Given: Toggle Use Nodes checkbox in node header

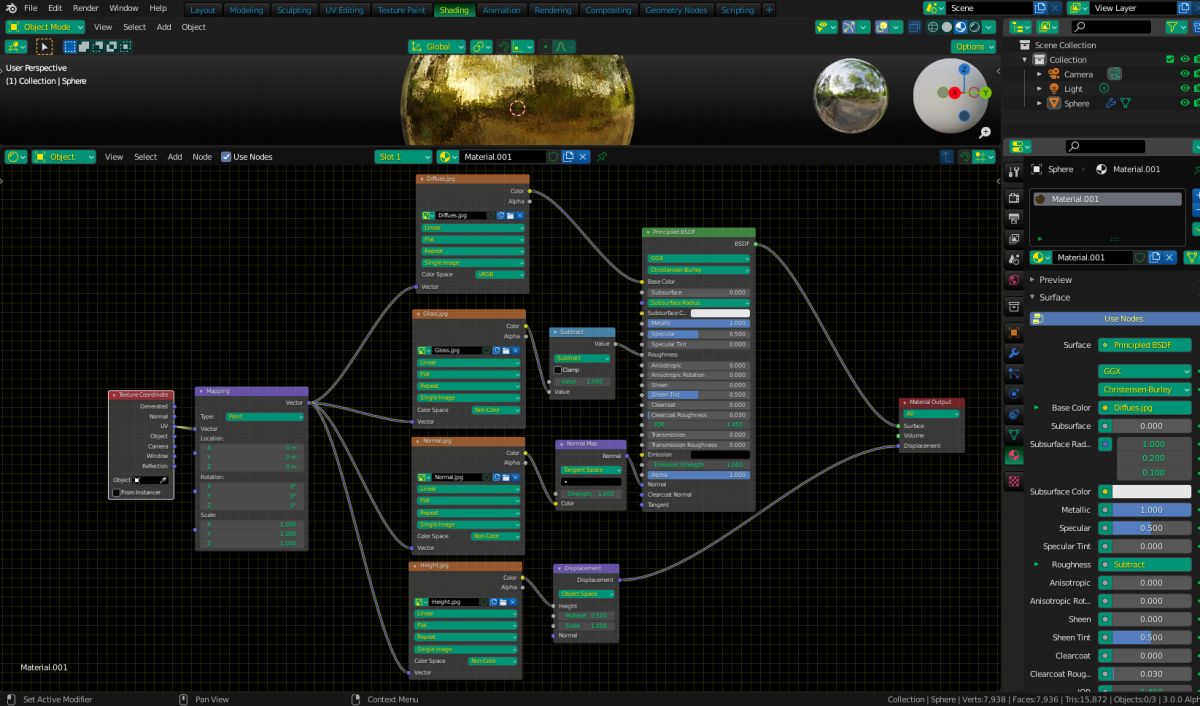Looking at the screenshot, I should pos(226,157).
